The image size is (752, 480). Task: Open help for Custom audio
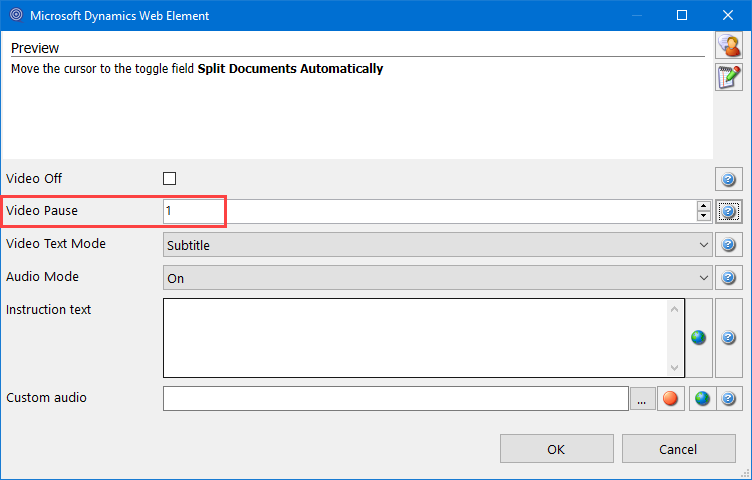[x=729, y=398]
